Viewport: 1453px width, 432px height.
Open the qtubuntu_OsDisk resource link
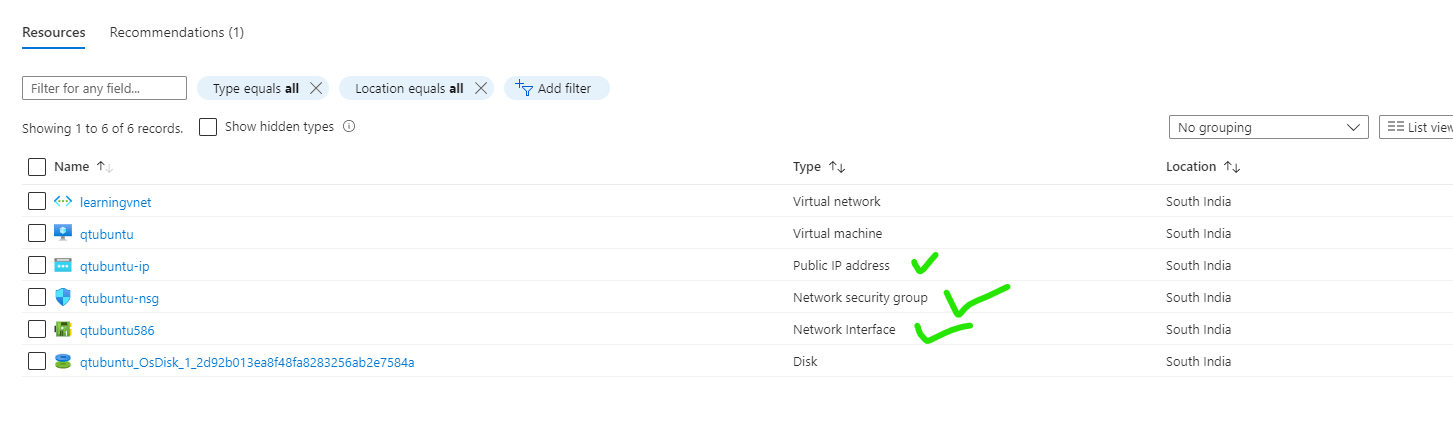tap(247, 362)
